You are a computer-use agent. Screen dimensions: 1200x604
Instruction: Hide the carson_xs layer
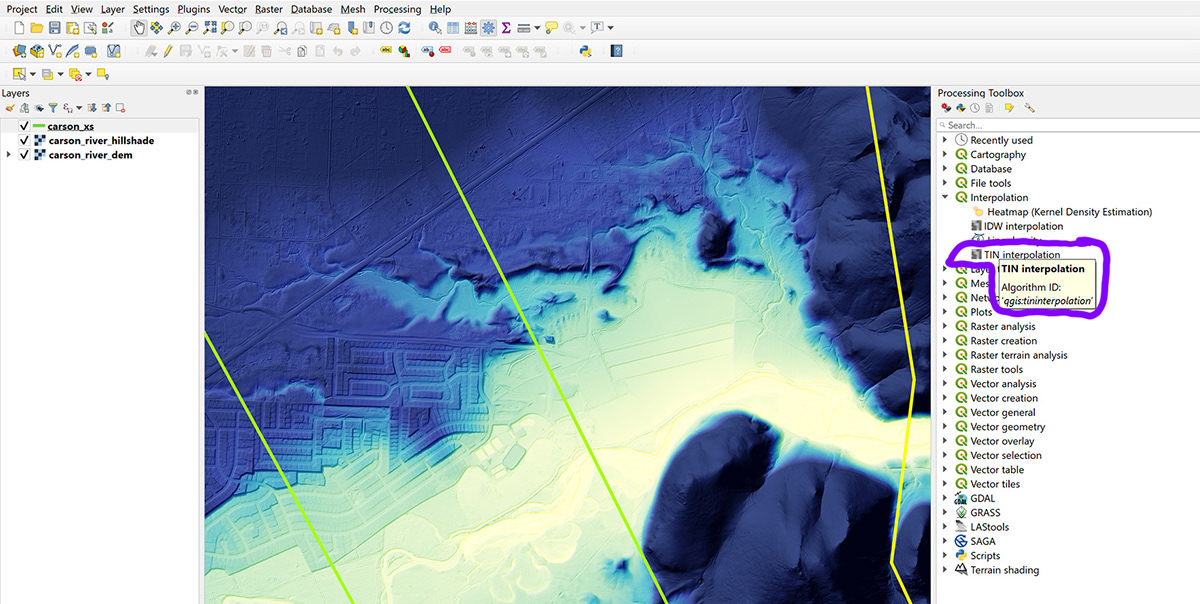tap(24, 125)
